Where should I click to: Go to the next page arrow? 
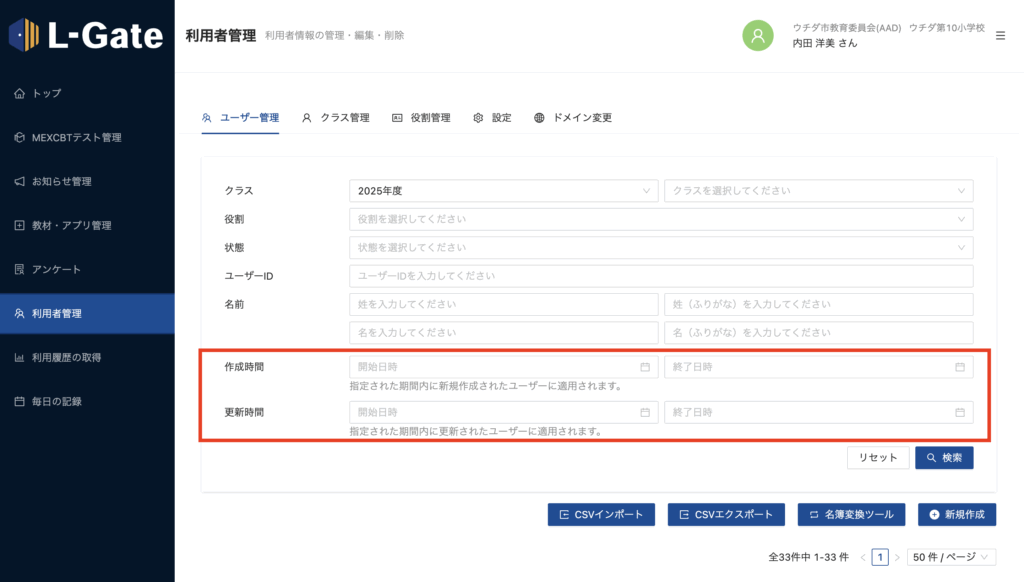[897, 557]
